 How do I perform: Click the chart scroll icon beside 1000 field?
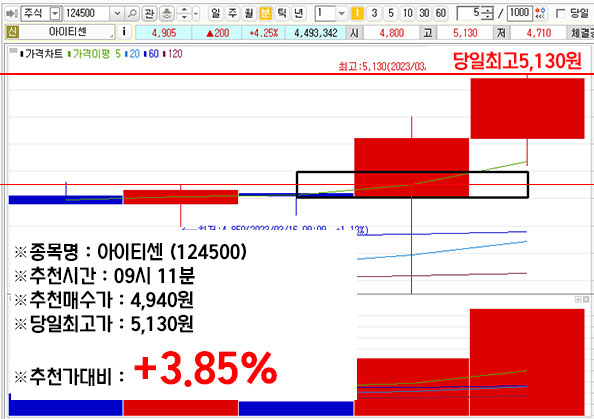pyautogui.click(x=541, y=14)
